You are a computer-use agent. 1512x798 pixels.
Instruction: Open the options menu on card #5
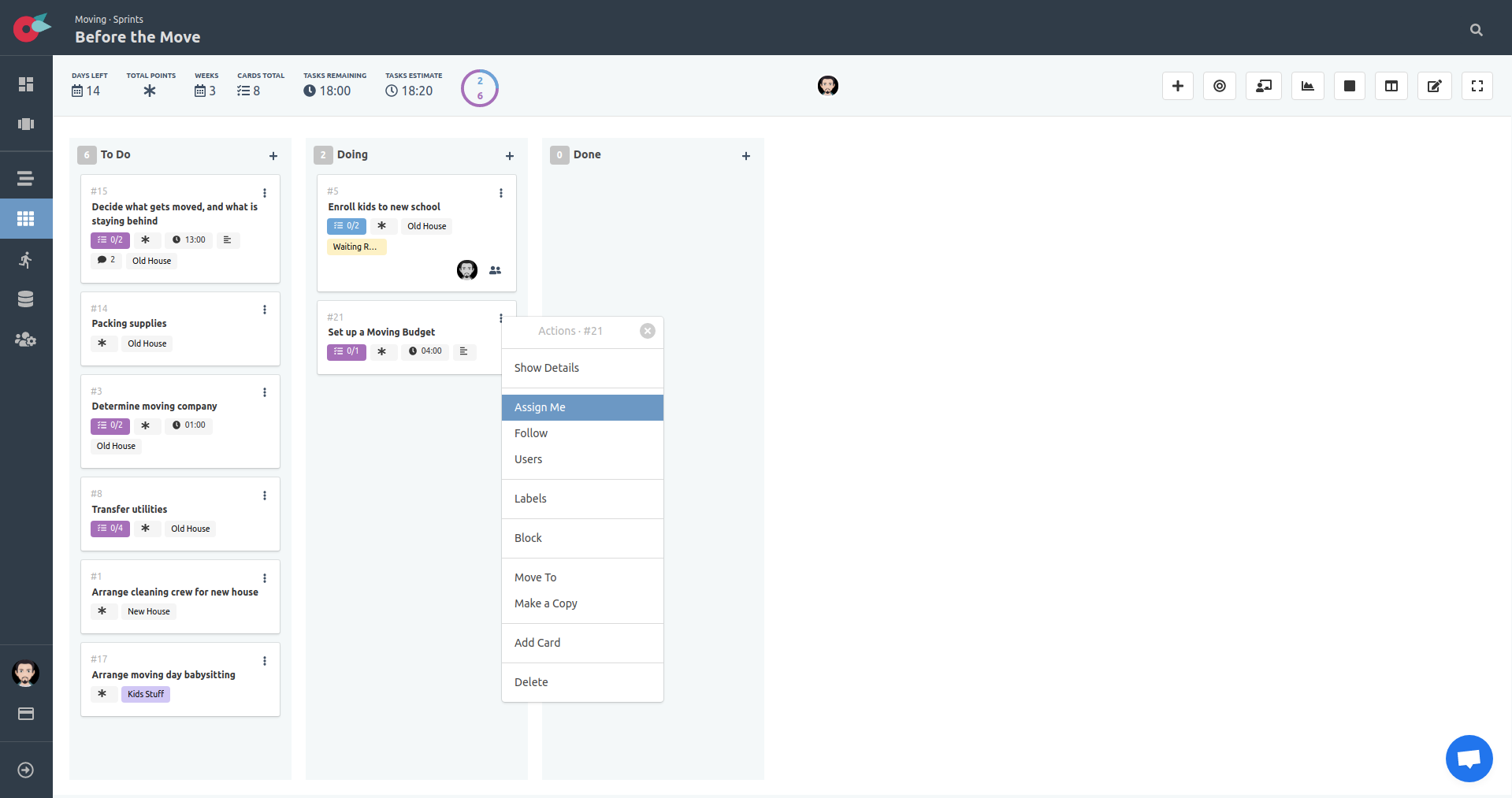coord(501,192)
